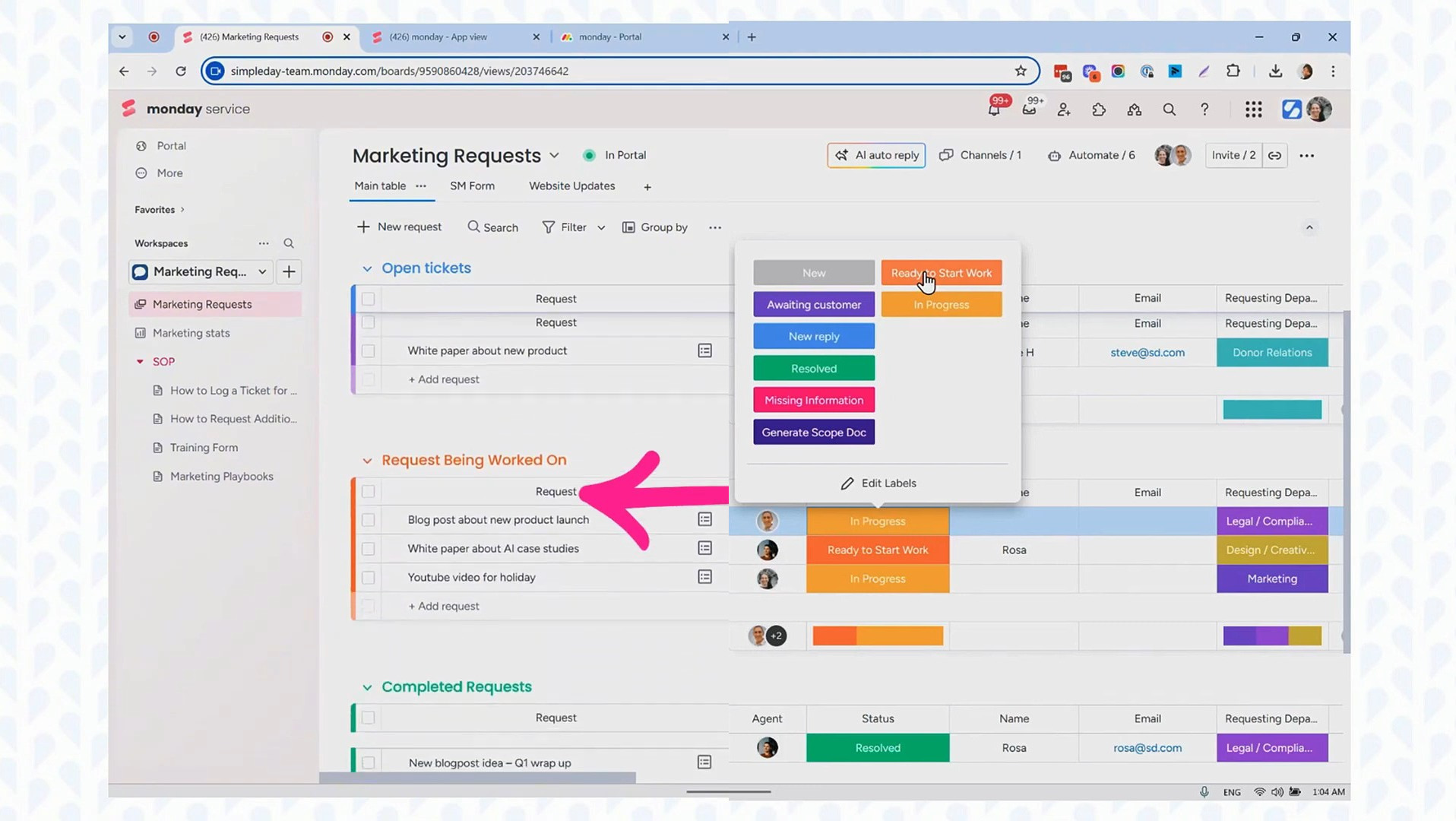Tick the Youtube video for holiday checkbox
The width and height of the screenshot is (1456, 821).
tap(369, 578)
